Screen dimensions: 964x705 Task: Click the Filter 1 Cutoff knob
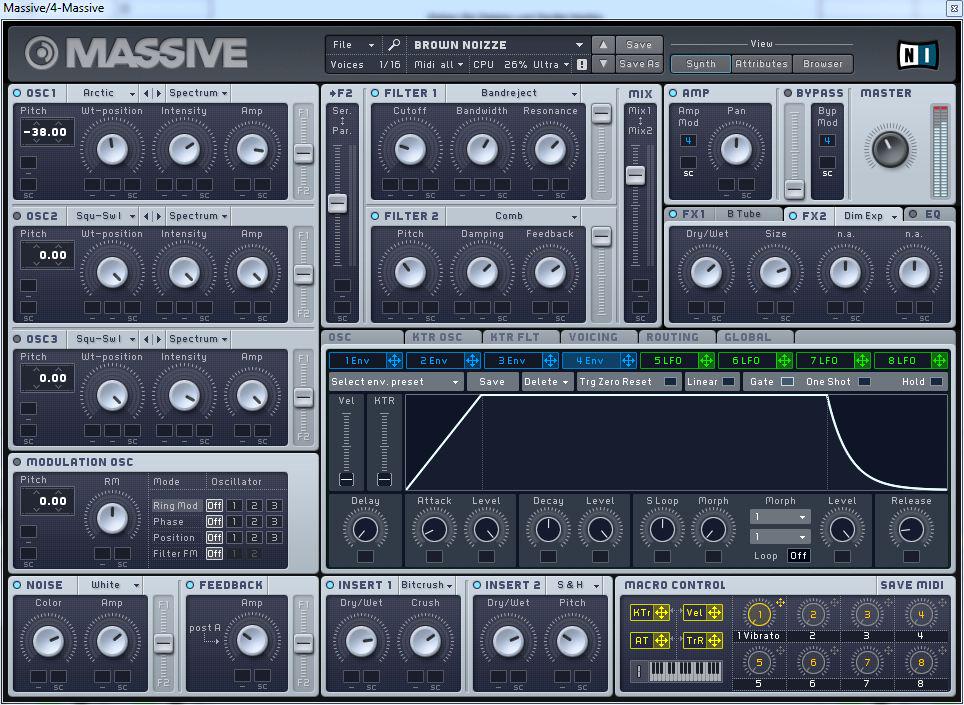[x=410, y=149]
